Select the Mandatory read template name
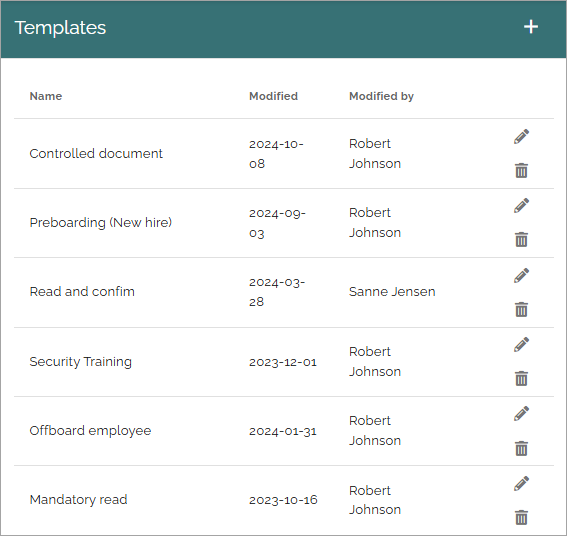567x536 pixels. [78, 499]
